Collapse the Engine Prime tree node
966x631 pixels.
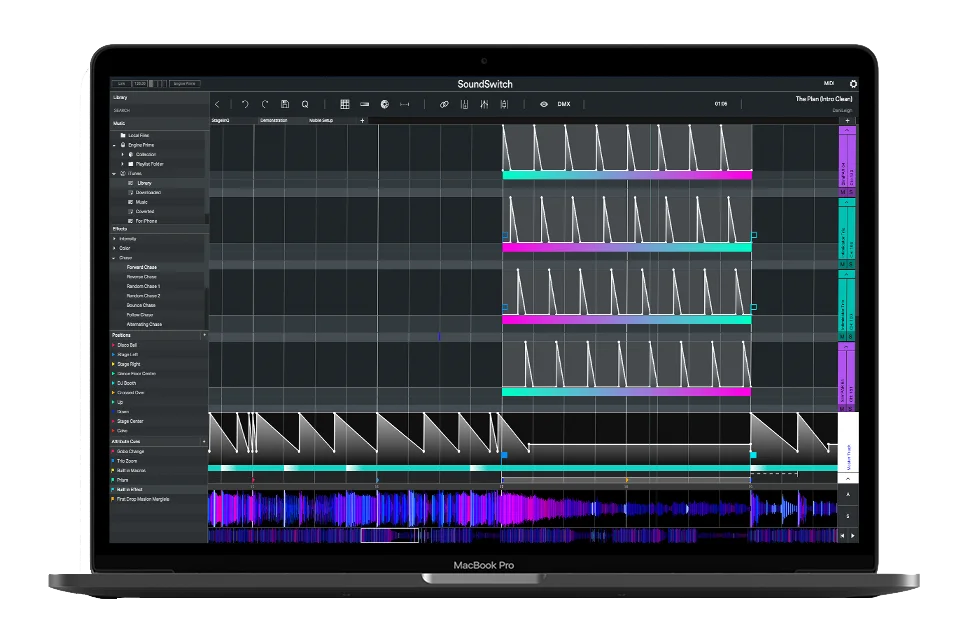[115, 145]
